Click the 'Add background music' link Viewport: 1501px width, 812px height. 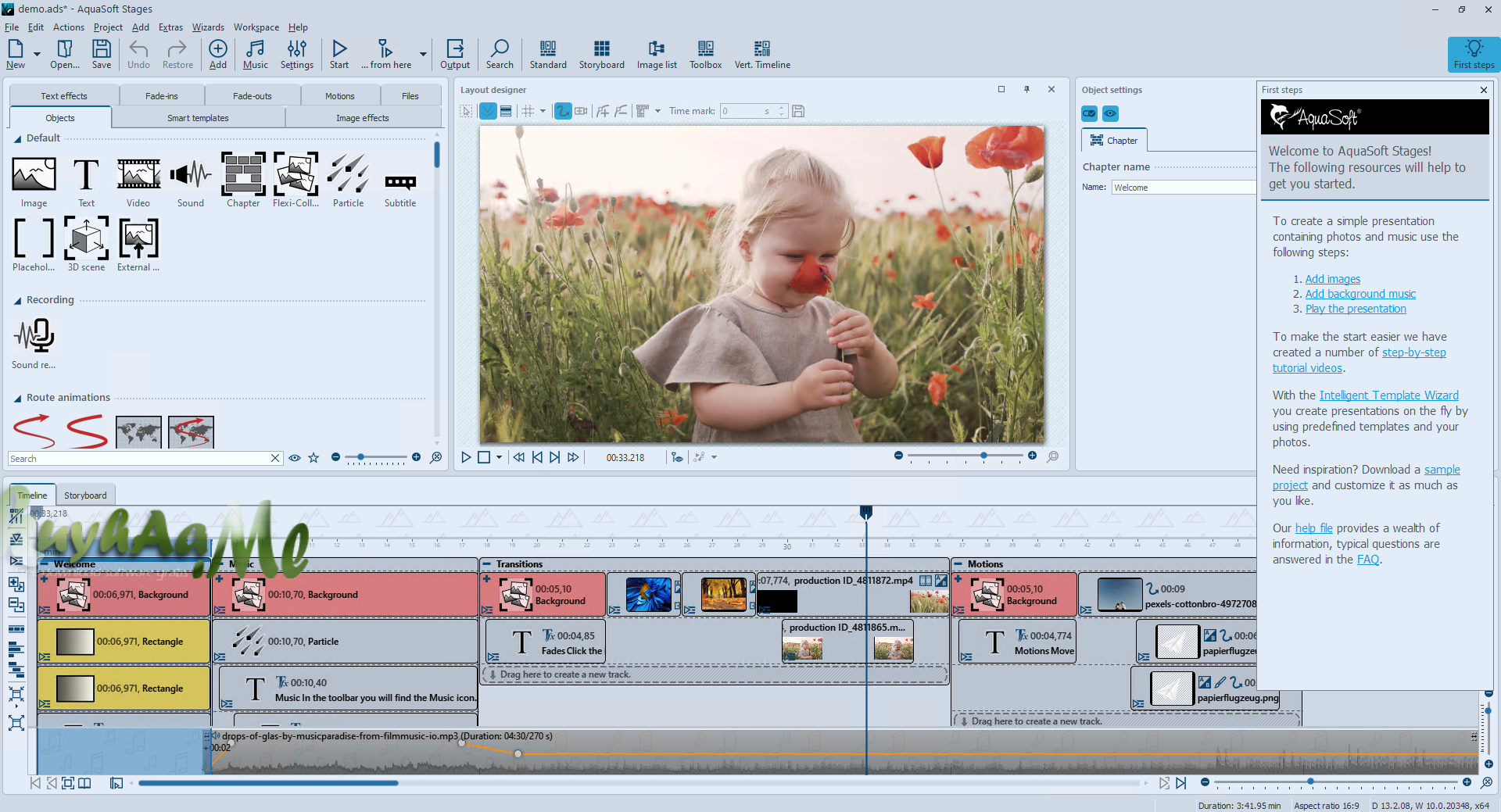click(x=1360, y=294)
